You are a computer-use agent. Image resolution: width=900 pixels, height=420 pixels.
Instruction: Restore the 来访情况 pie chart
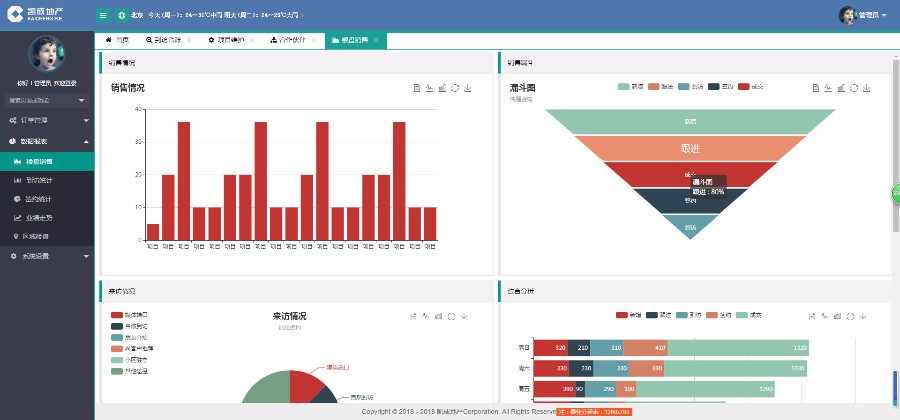[451, 316]
